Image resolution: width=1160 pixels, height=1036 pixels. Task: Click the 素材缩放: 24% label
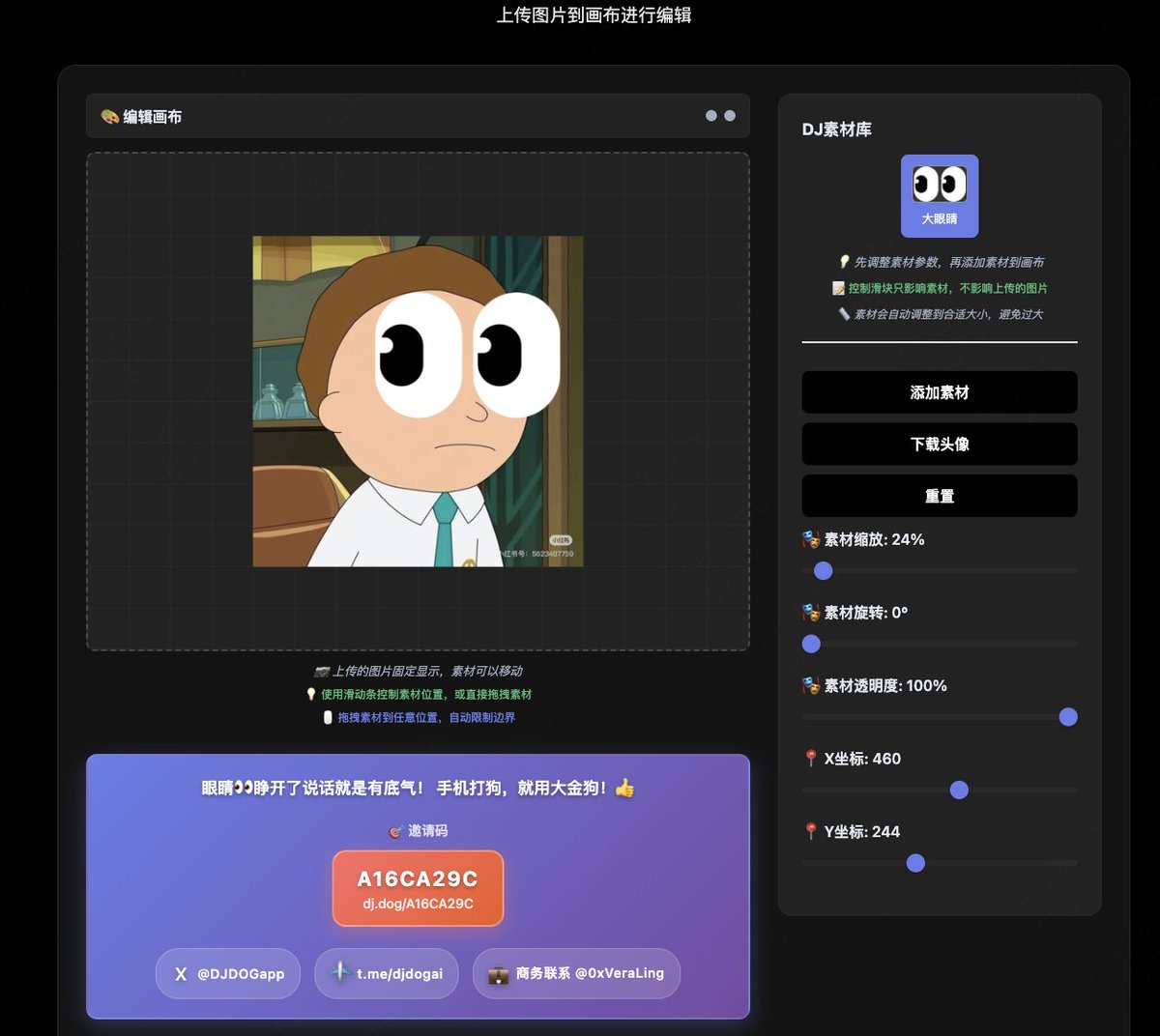pos(874,539)
